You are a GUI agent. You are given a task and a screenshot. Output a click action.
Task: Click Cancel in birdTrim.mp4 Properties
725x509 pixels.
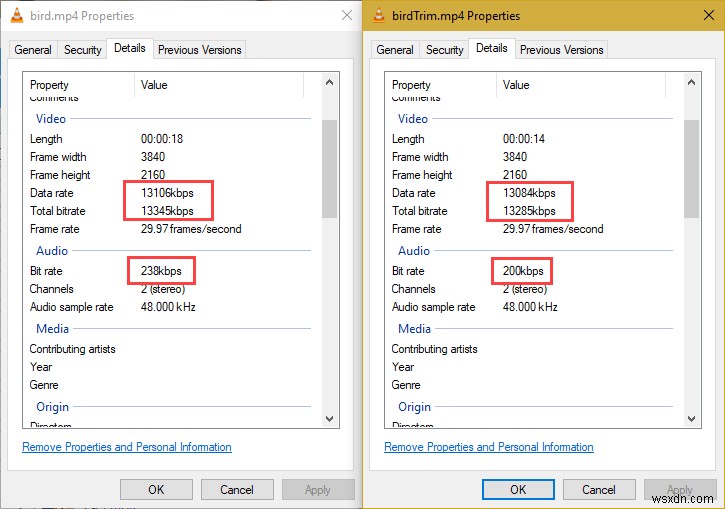[x=599, y=490]
